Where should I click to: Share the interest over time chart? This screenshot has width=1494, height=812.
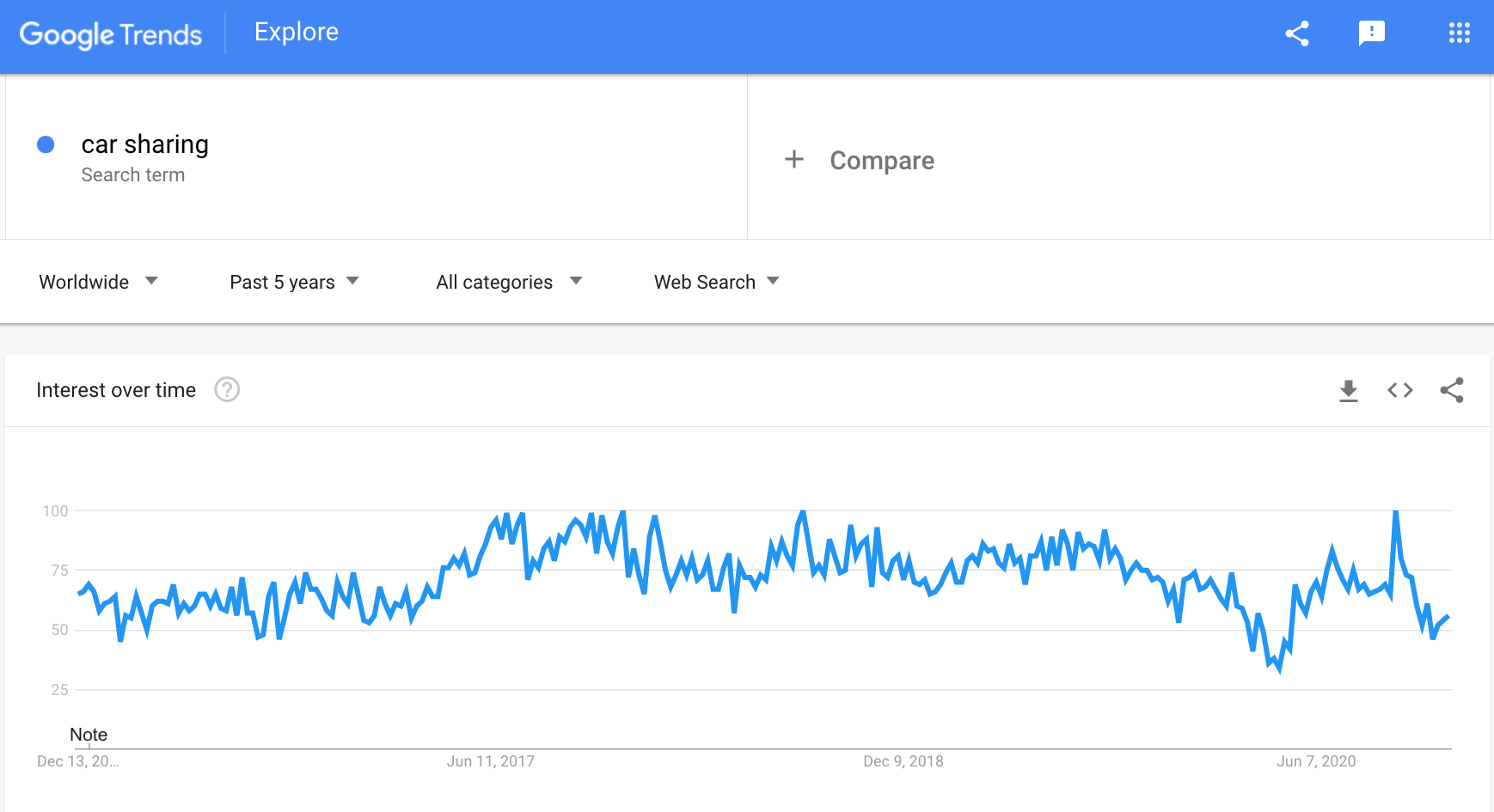tap(1452, 391)
